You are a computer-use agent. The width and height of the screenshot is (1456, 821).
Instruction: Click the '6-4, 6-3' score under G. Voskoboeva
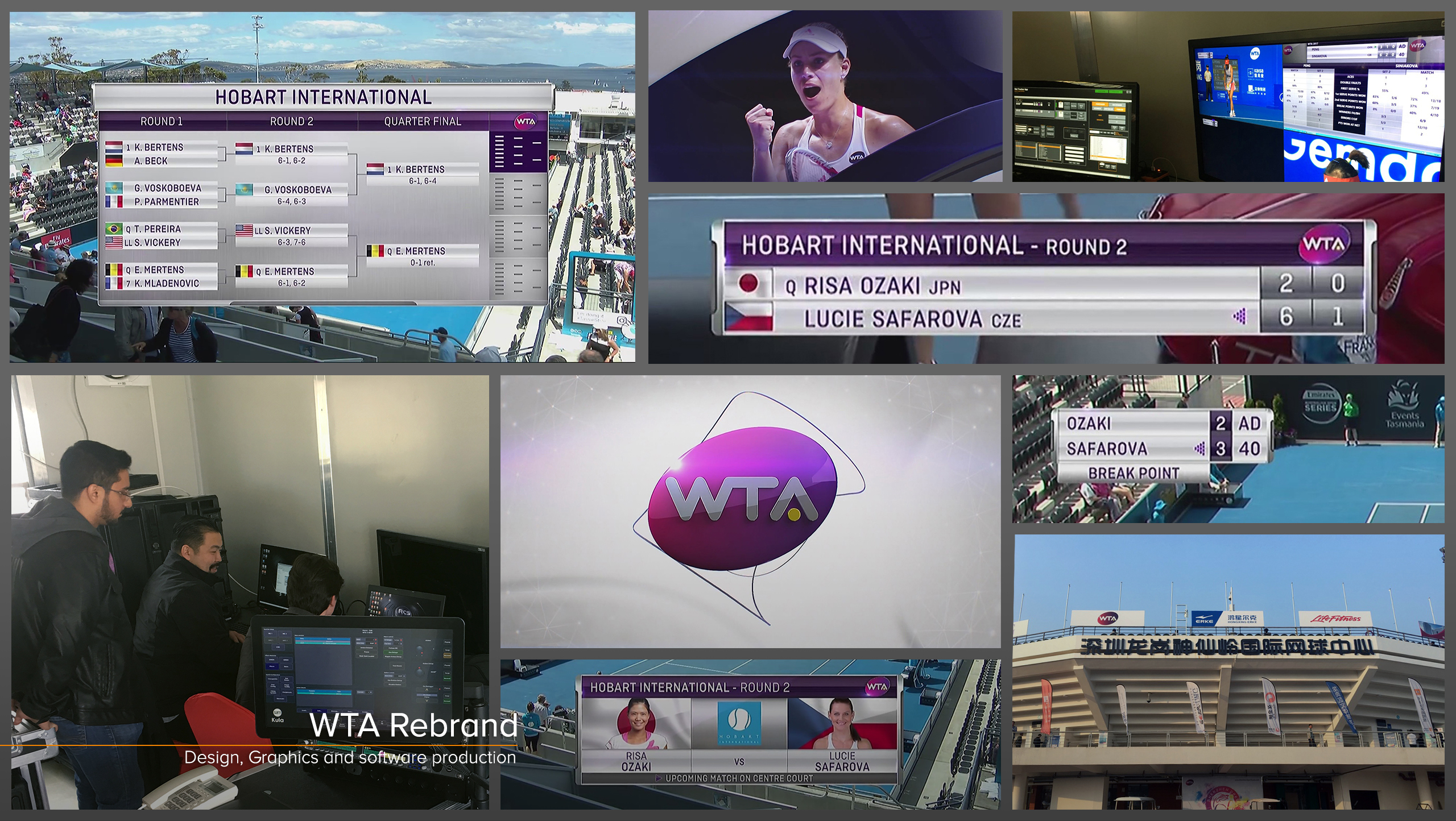292,201
